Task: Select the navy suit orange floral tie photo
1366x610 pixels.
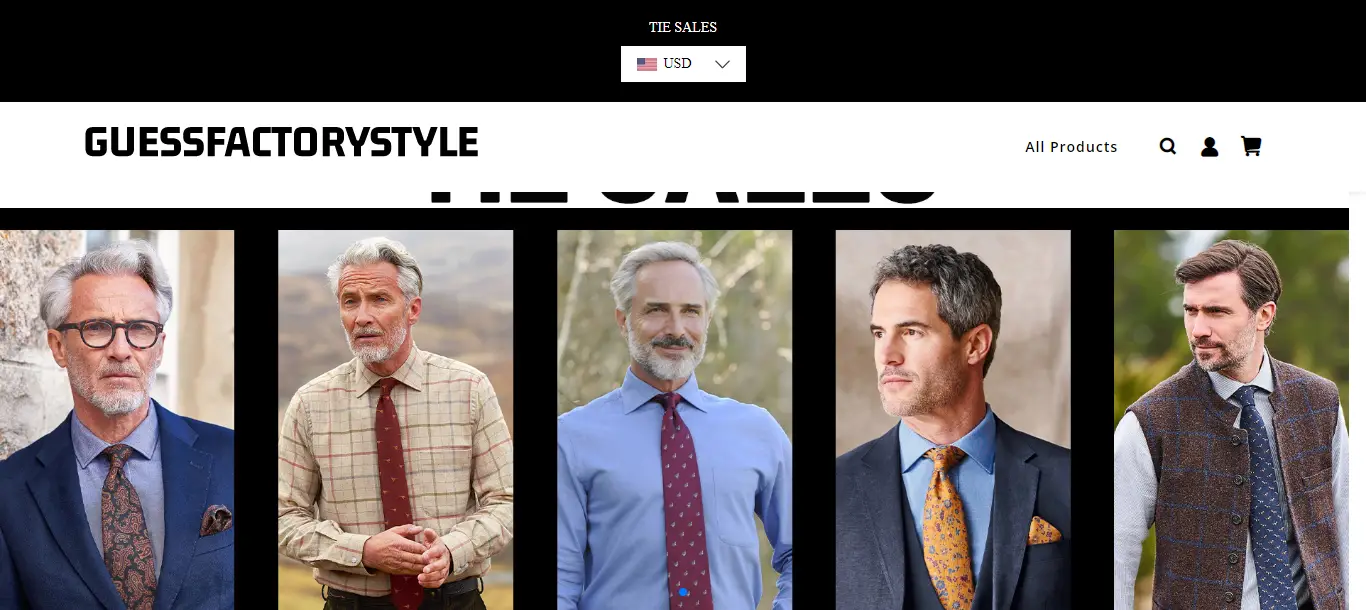Action: pos(953,420)
